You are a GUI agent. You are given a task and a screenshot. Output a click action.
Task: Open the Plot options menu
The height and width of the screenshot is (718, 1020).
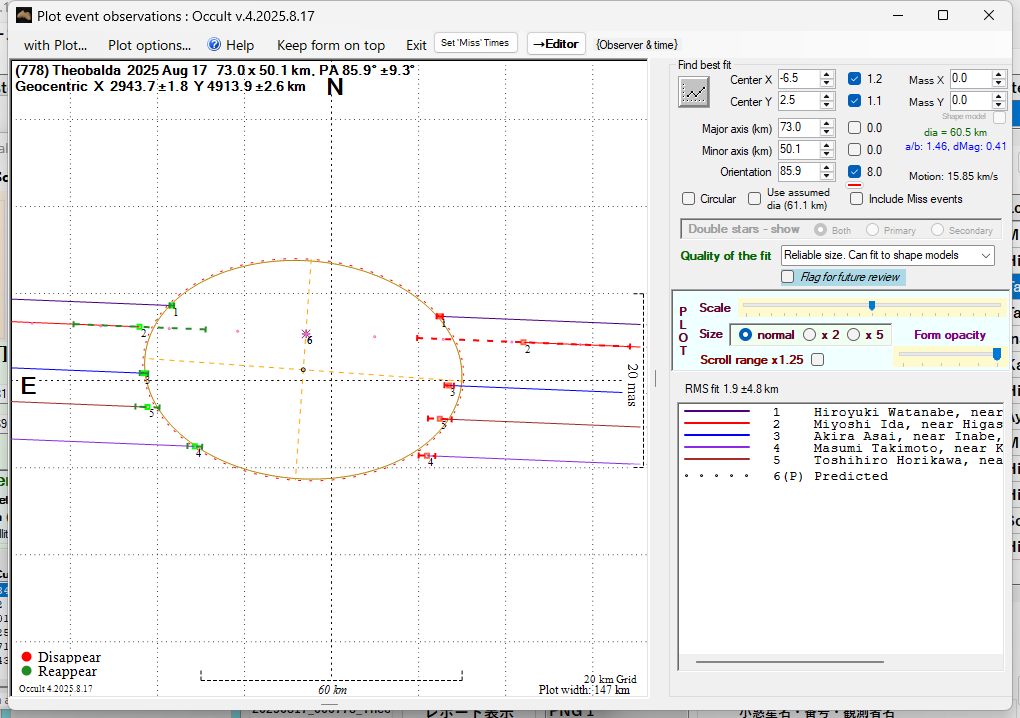(149, 45)
